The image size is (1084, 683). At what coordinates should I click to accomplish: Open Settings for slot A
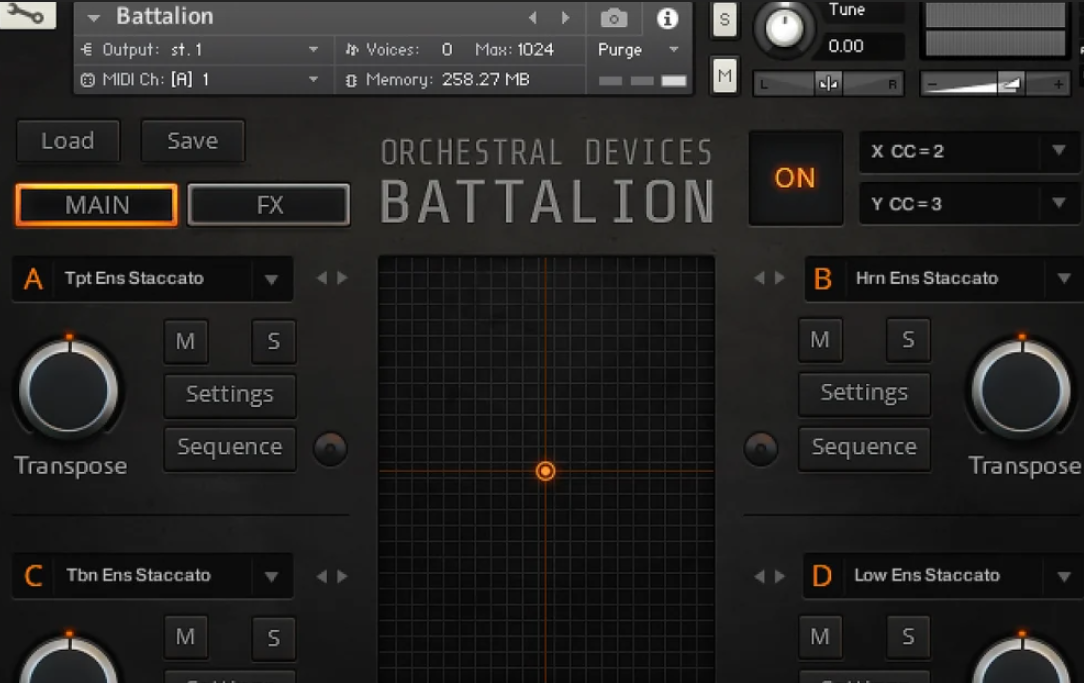point(230,395)
